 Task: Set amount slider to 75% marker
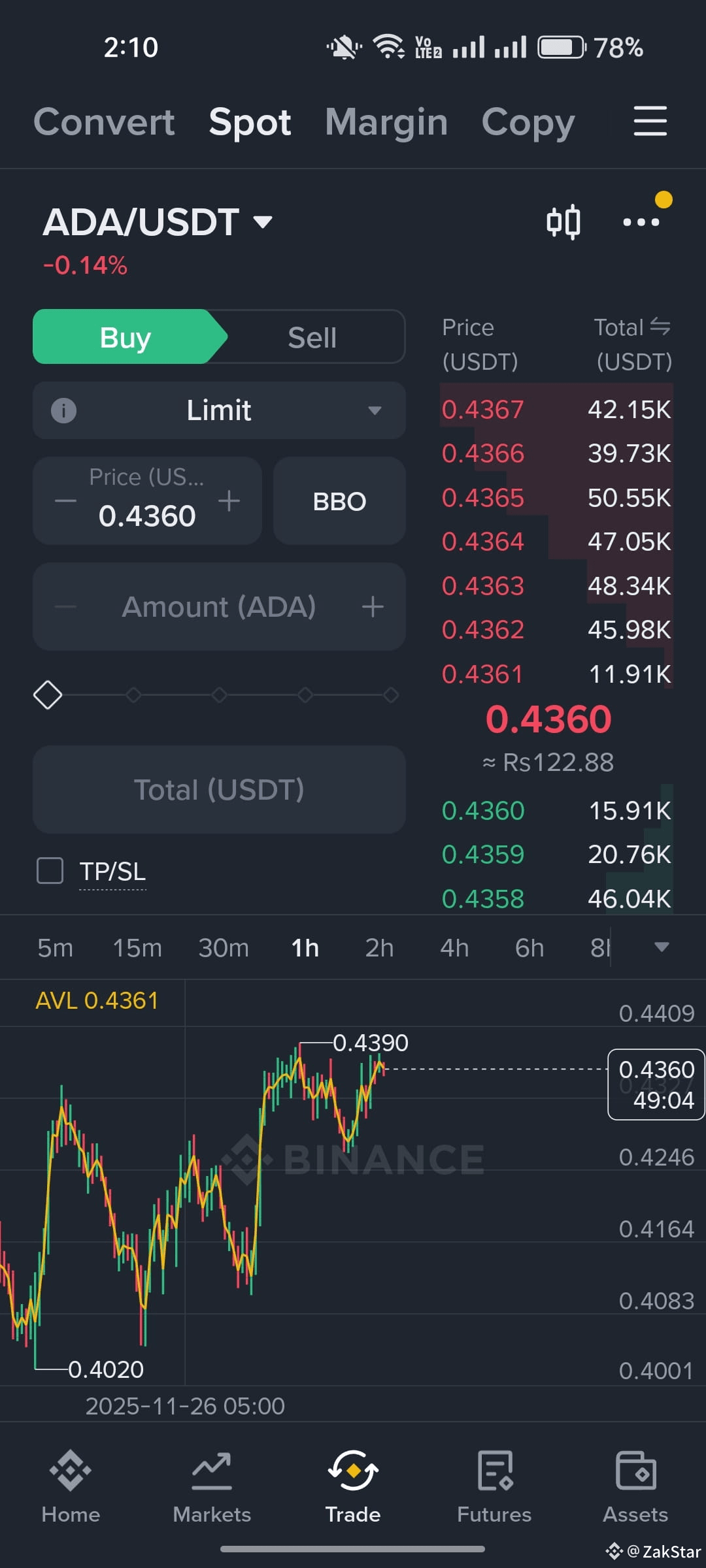(x=305, y=694)
